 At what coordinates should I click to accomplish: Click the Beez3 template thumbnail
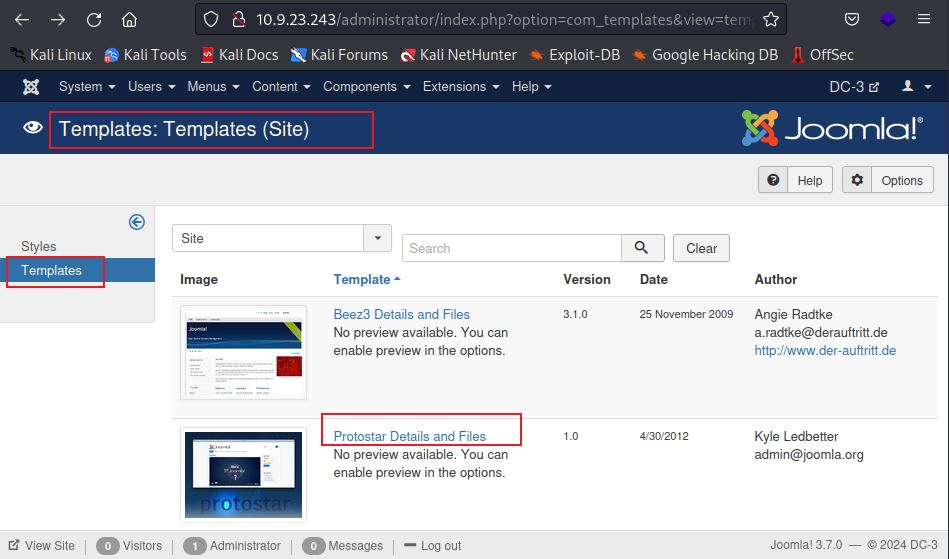[x=243, y=352]
